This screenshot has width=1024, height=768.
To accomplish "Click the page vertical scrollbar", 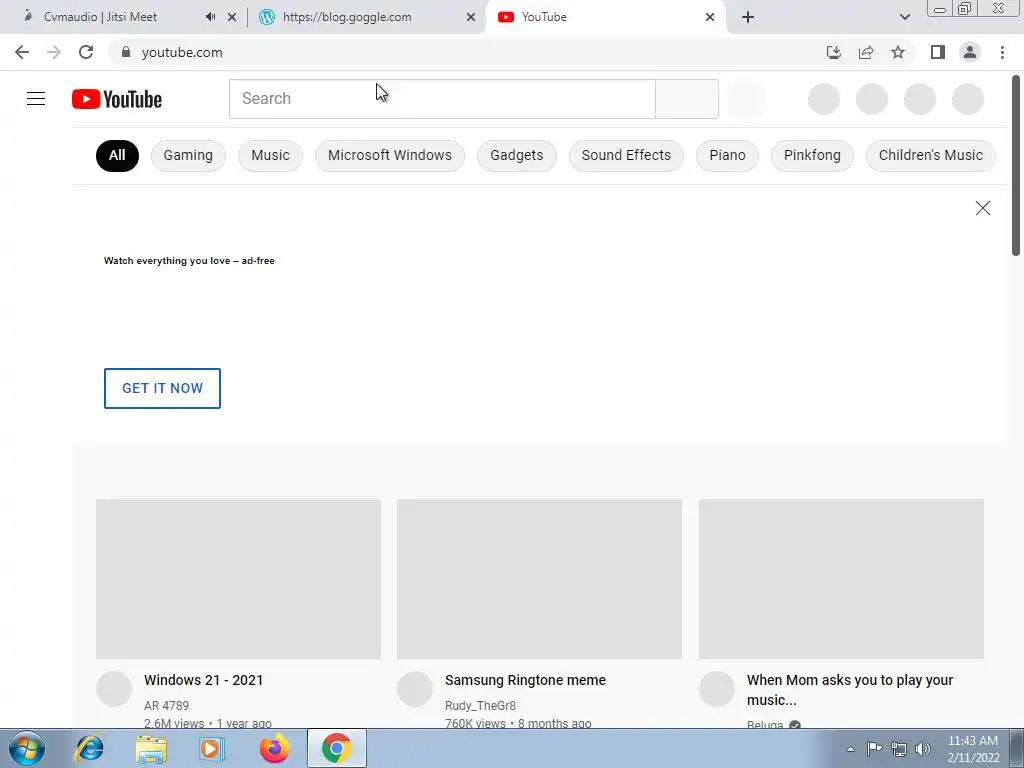I will click(1016, 167).
